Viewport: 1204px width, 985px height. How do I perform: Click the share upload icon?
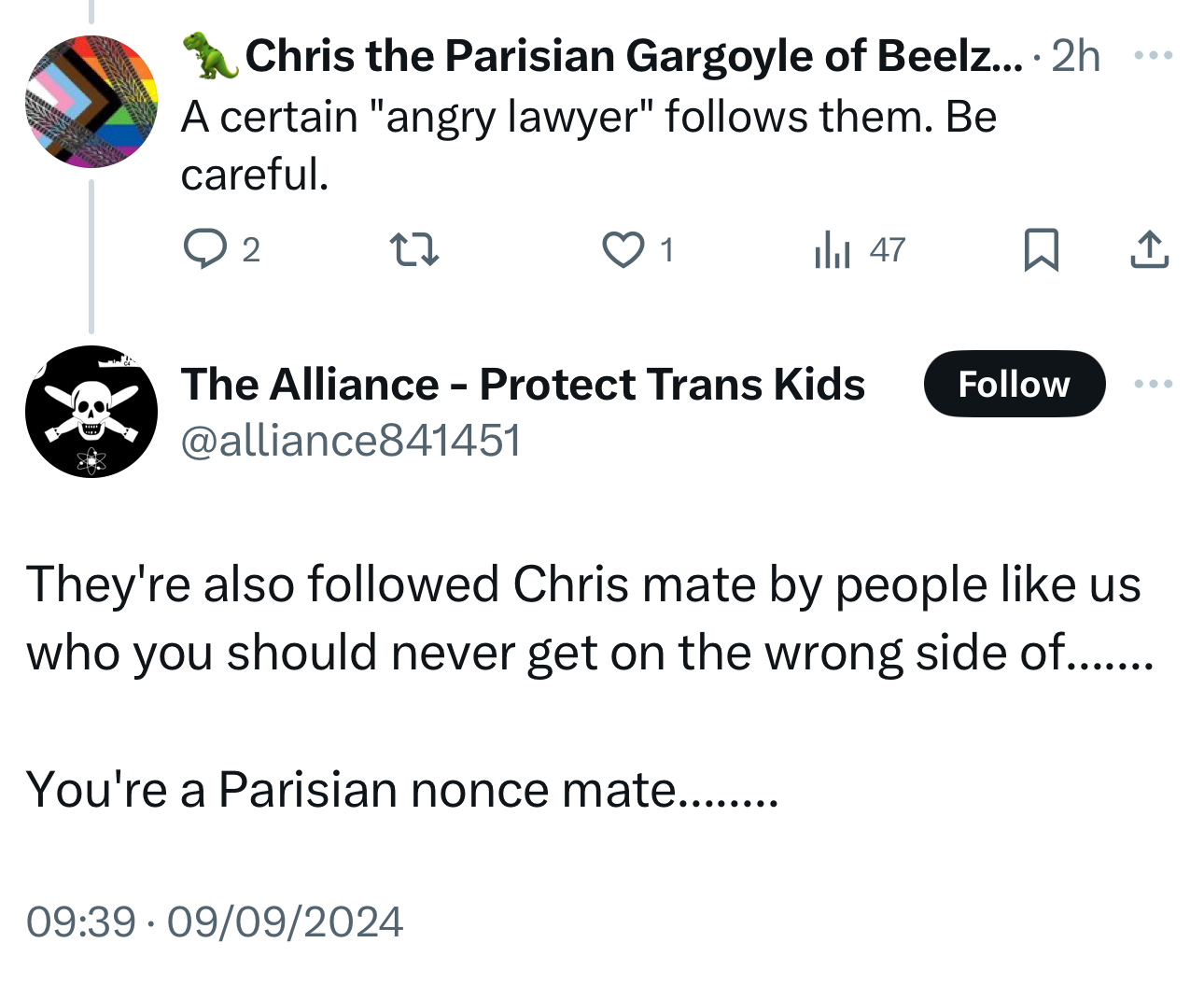(1149, 249)
